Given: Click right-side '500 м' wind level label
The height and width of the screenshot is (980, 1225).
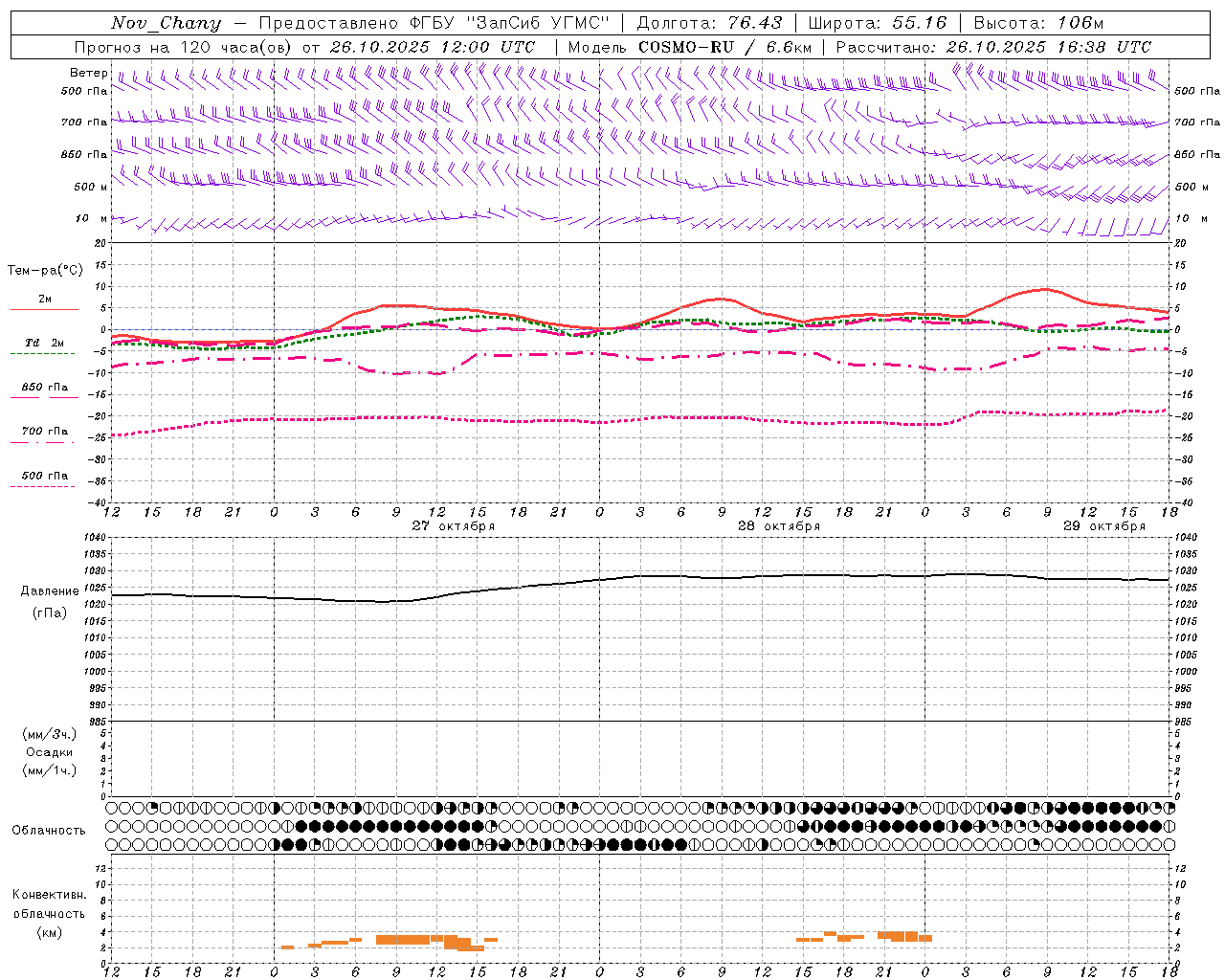Looking at the screenshot, I should click(x=1192, y=187).
